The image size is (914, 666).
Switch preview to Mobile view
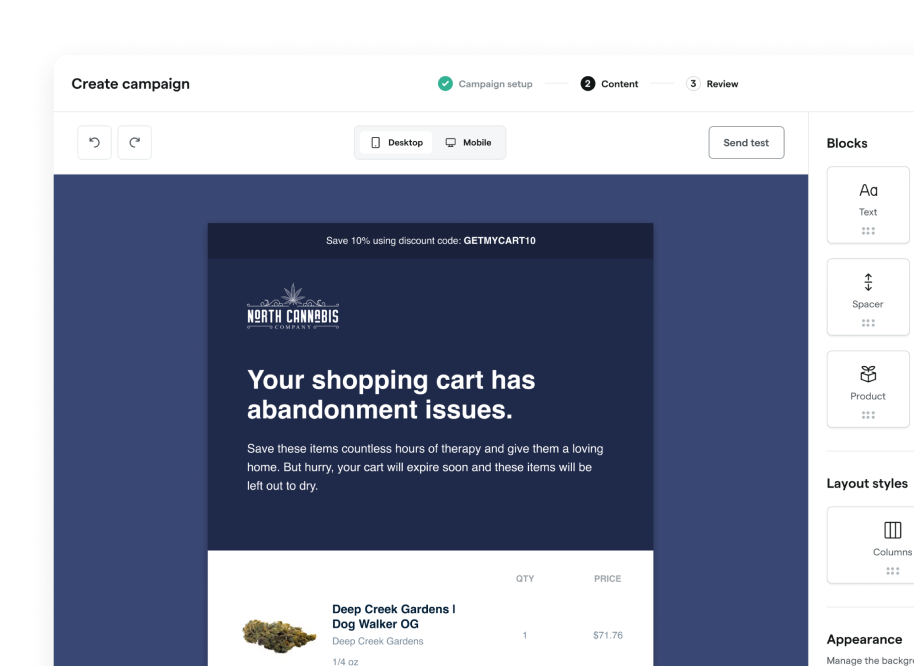point(468,142)
